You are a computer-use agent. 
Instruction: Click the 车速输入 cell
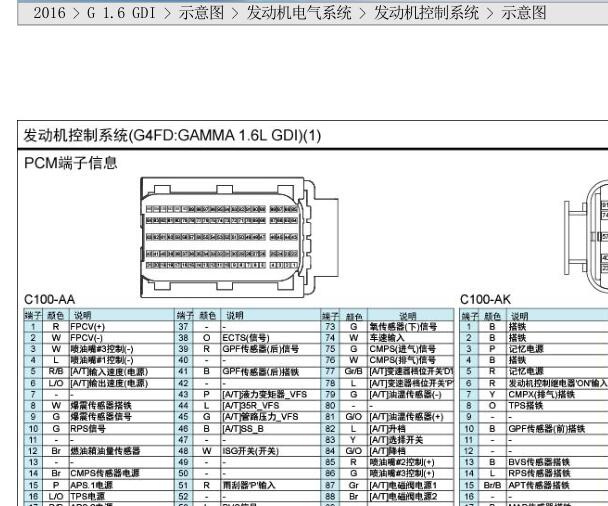(x=411, y=338)
